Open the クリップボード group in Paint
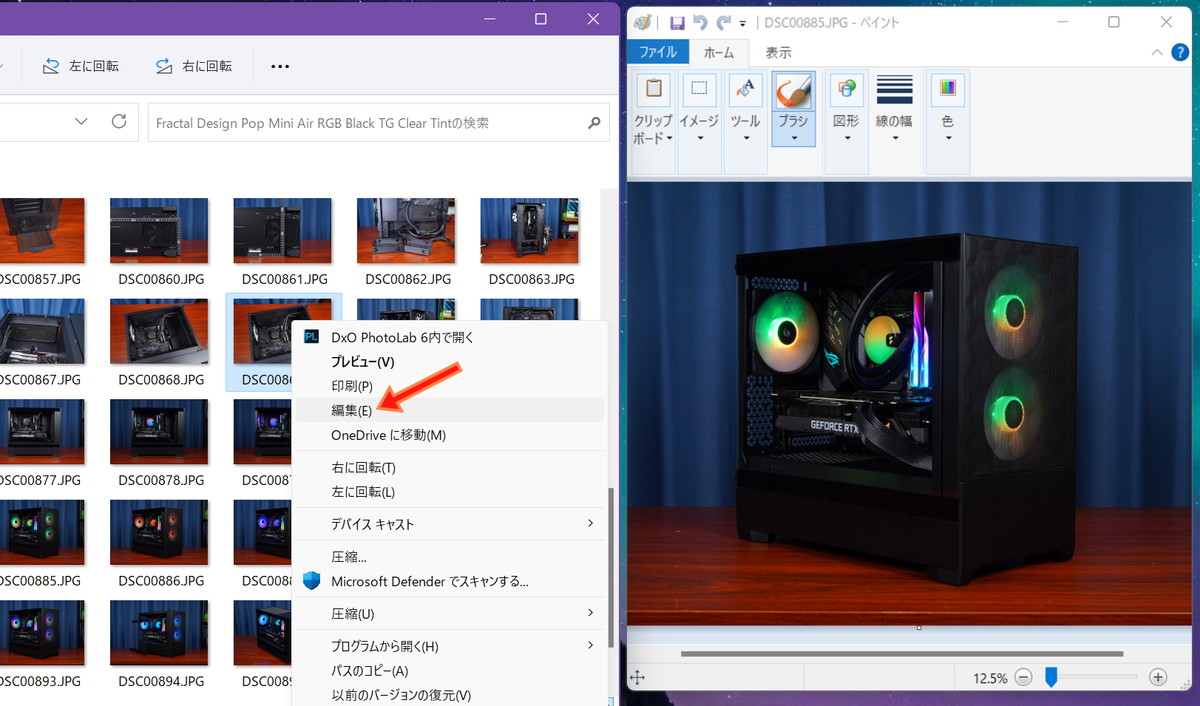The image size is (1200, 706). click(654, 122)
